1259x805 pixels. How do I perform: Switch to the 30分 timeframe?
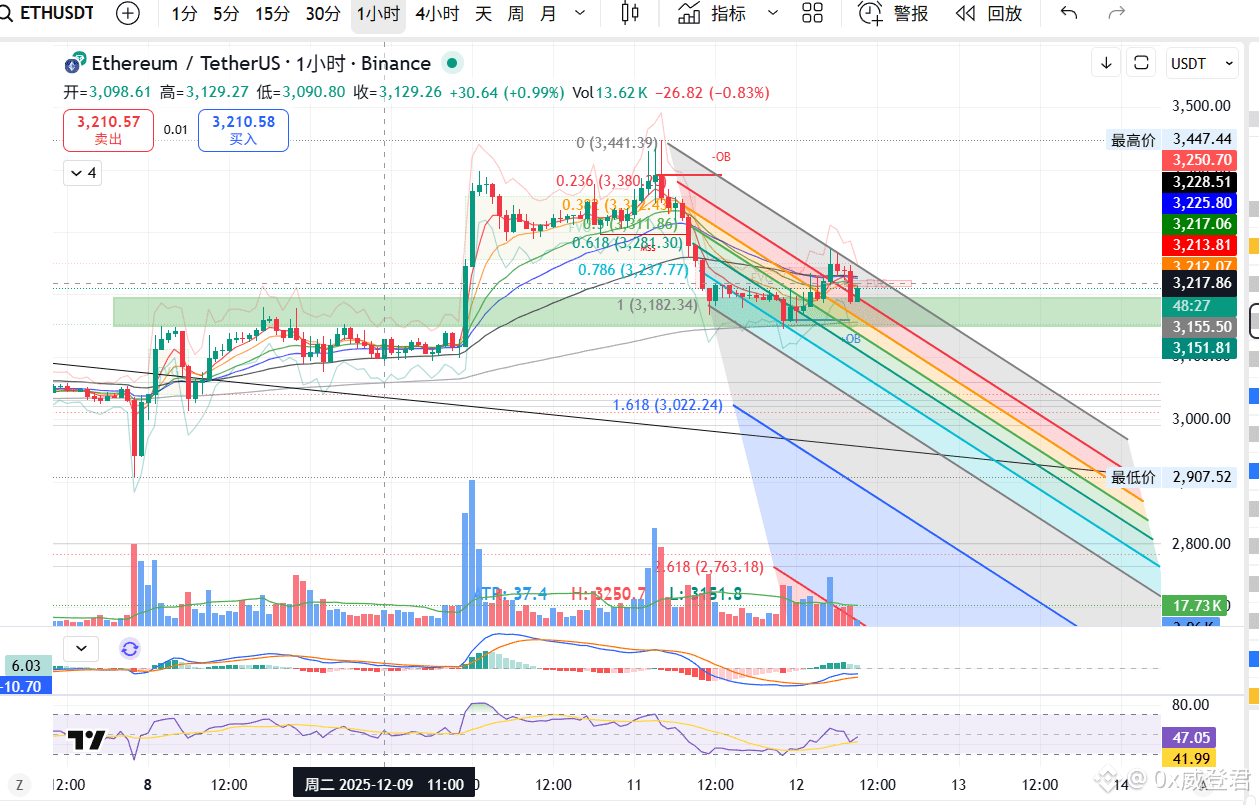[323, 13]
